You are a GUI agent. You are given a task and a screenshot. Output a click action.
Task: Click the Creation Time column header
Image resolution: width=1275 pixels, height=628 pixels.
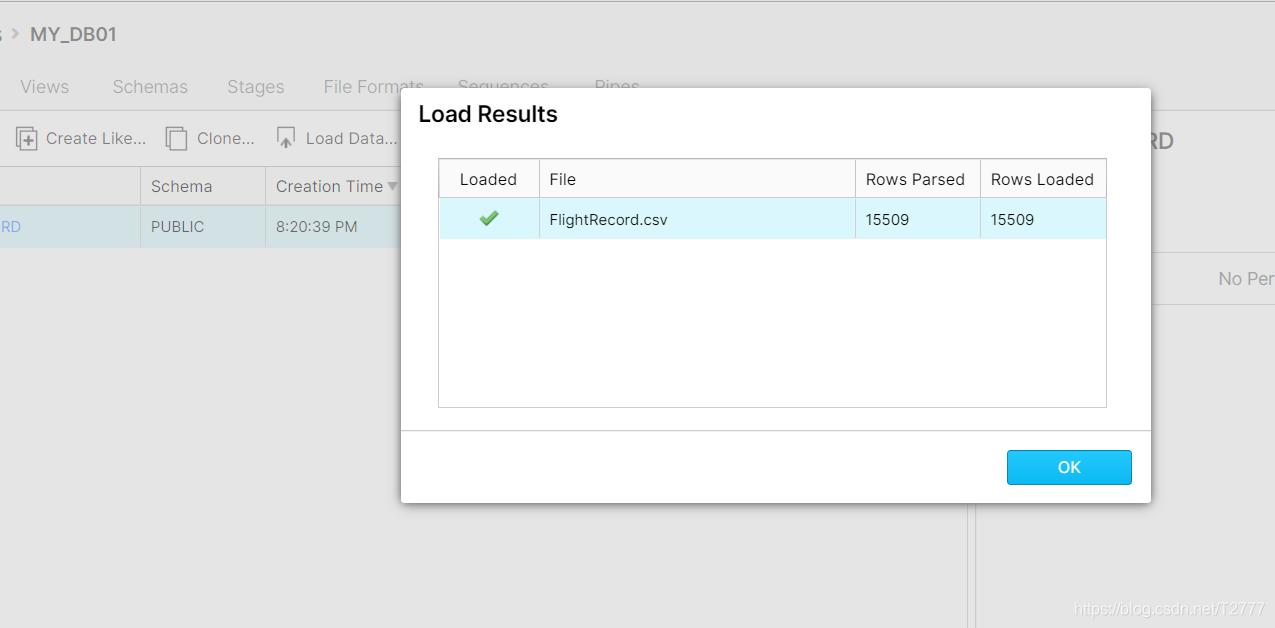333,186
